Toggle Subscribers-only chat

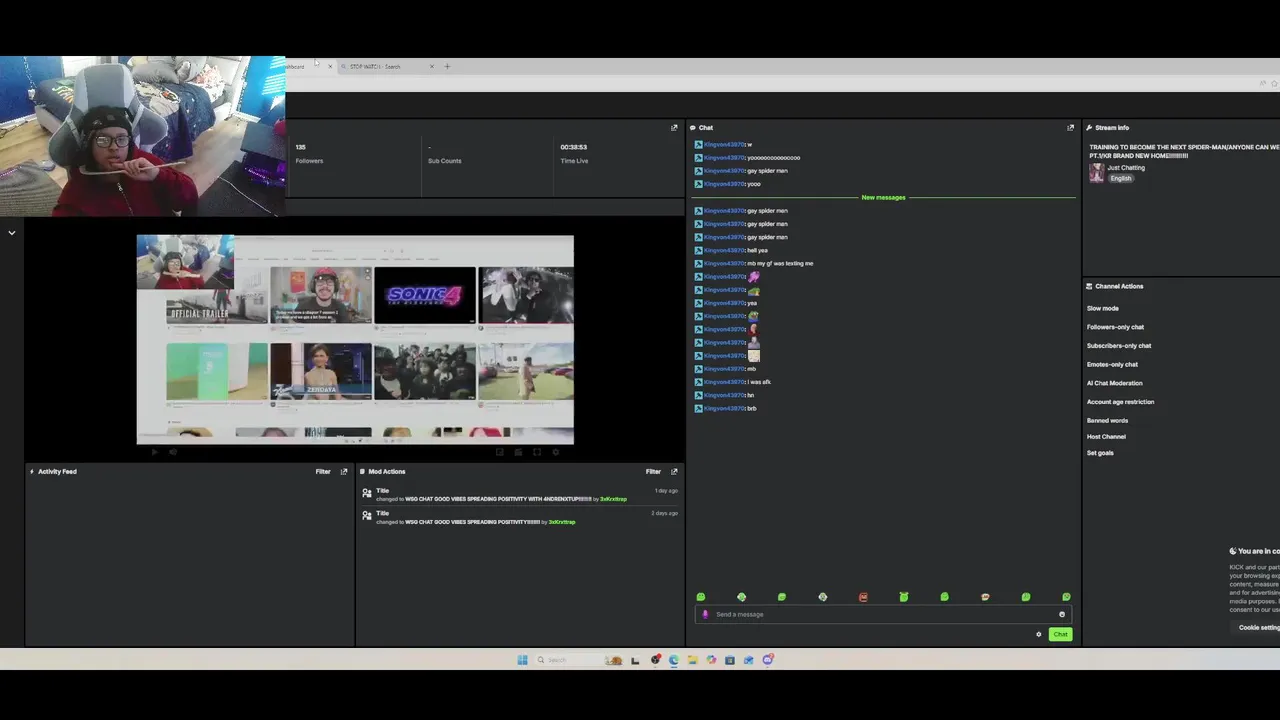point(1119,346)
